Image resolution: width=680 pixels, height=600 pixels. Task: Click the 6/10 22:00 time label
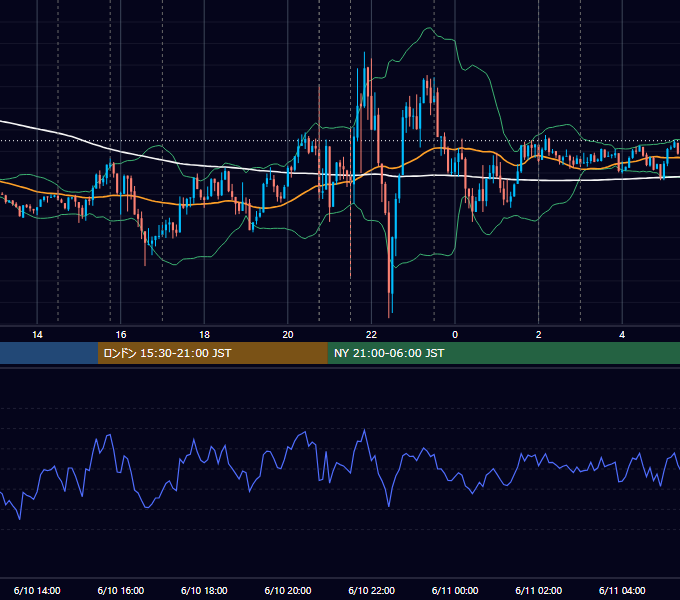coord(371,590)
